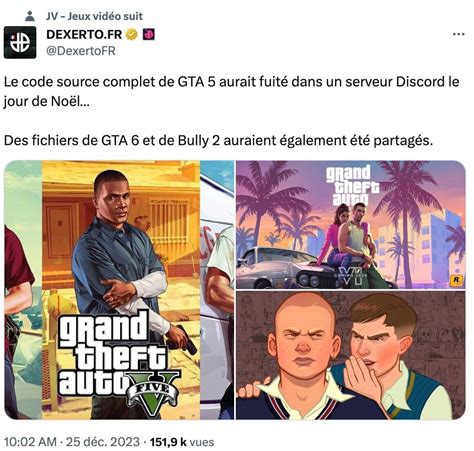Image resolution: width=474 pixels, height=451 pixels.
Task: Click the Rockstar Games logo on the GTA VI image
Action: (x=456, y=280)
